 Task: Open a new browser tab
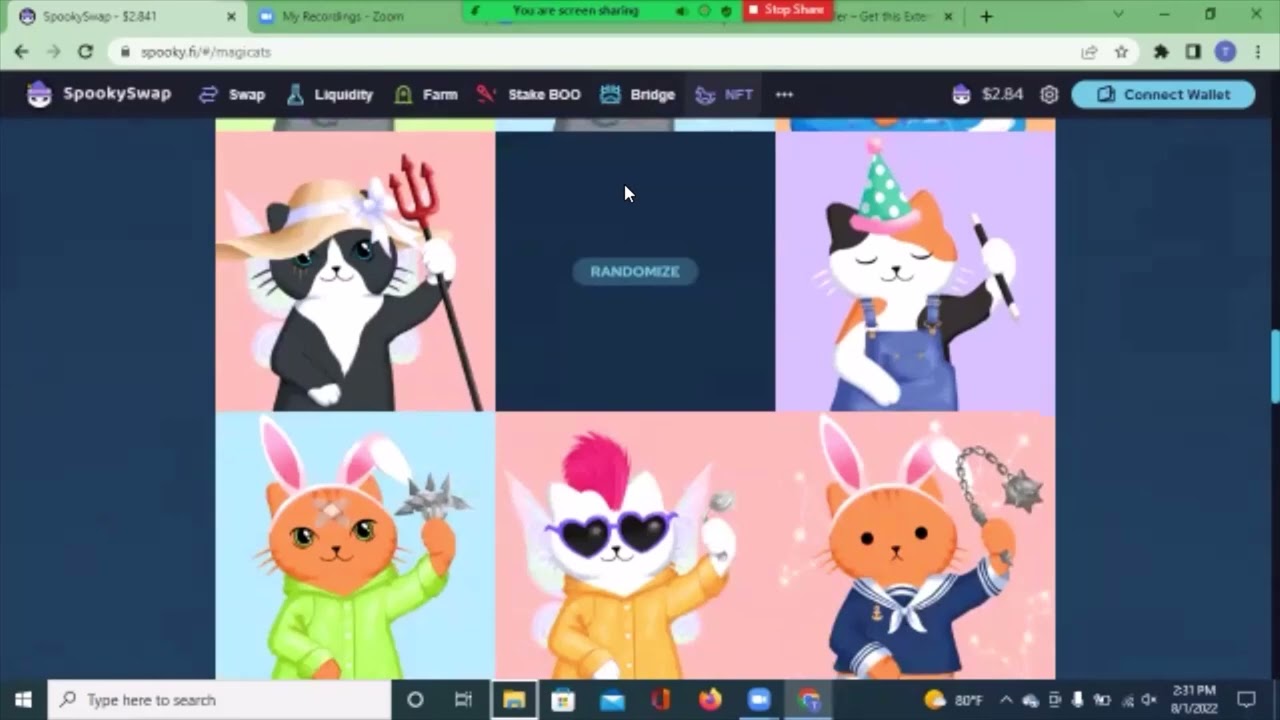coord(986,16)
